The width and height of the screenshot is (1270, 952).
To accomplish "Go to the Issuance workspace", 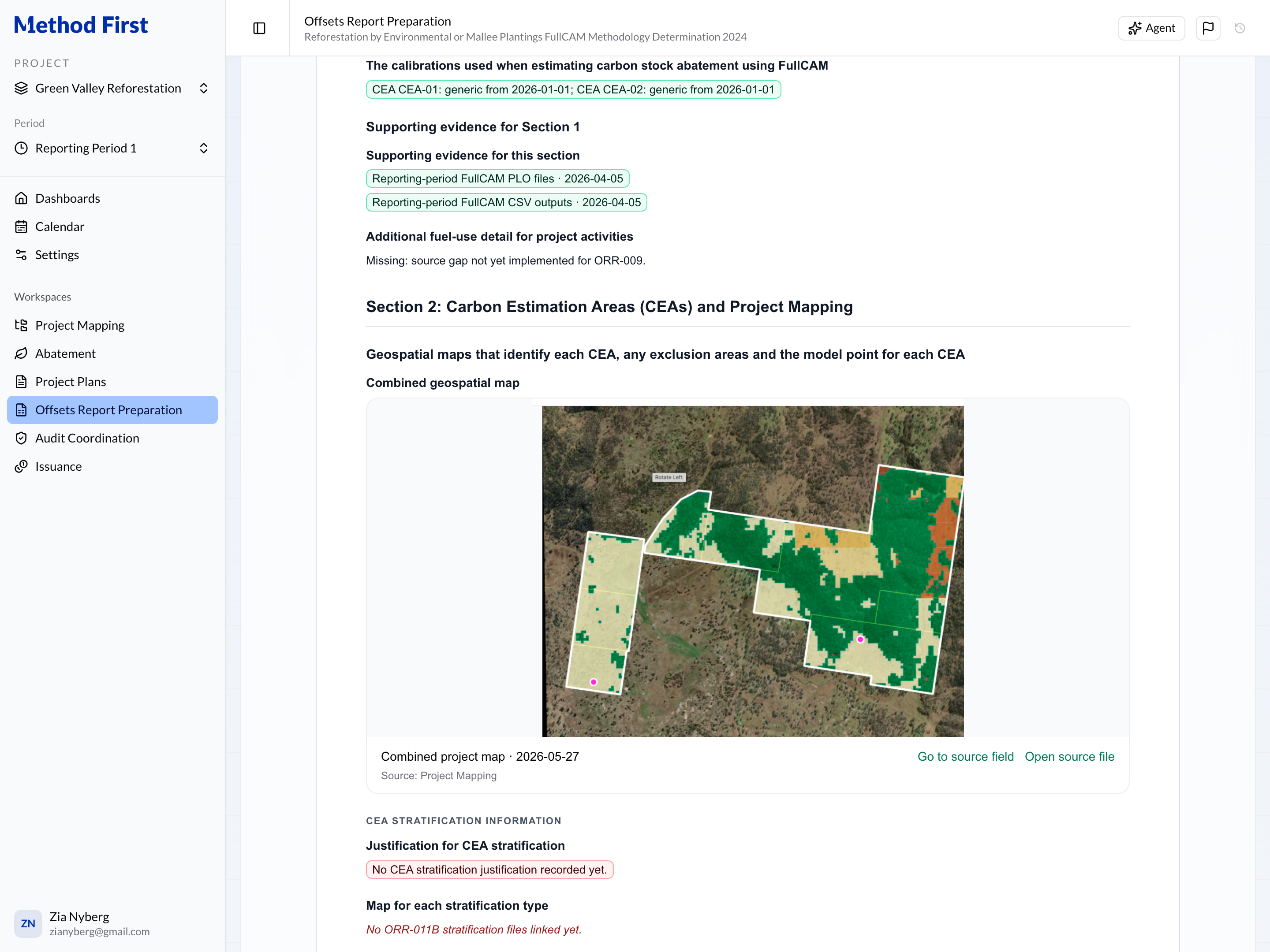I will [x=112, y=467].
